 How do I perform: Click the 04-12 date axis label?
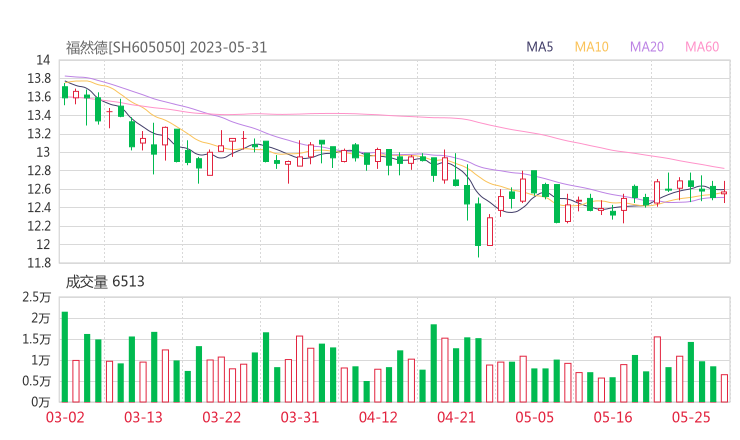[378, 417]
